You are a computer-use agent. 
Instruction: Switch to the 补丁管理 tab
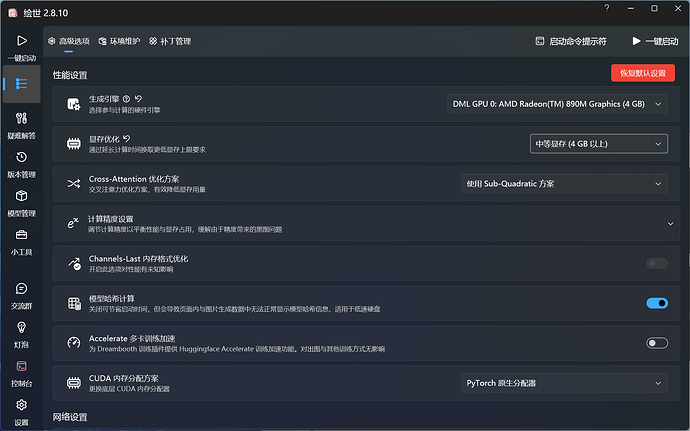point(170,41)
